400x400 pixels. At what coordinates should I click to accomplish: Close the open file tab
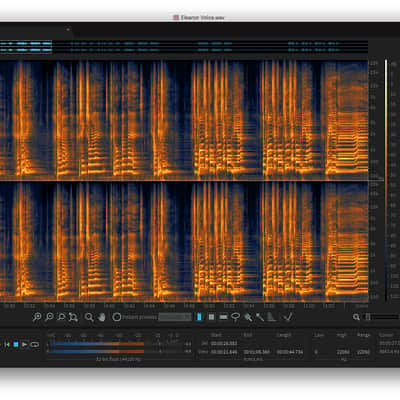68,29
